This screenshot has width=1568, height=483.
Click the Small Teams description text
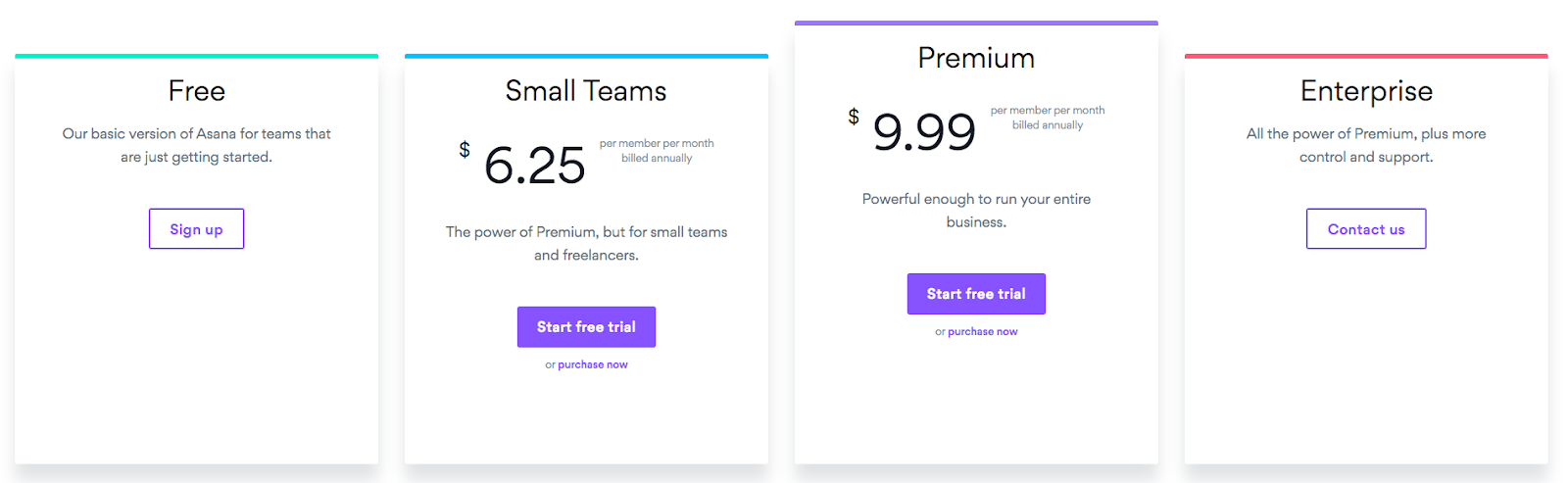coord(586,243)
